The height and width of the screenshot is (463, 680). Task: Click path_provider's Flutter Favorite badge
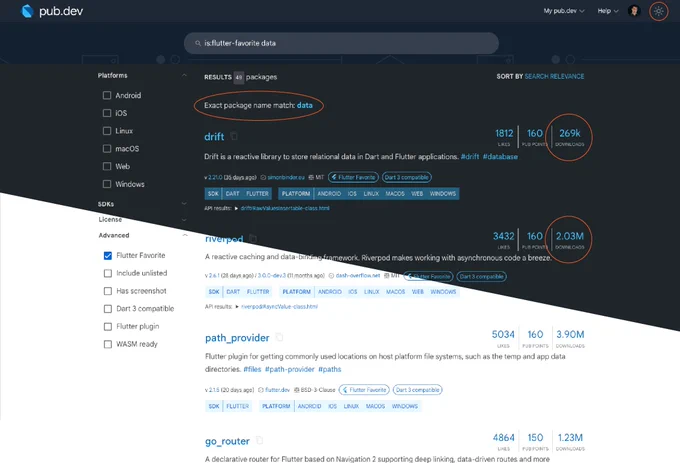[x=364, y=390]
